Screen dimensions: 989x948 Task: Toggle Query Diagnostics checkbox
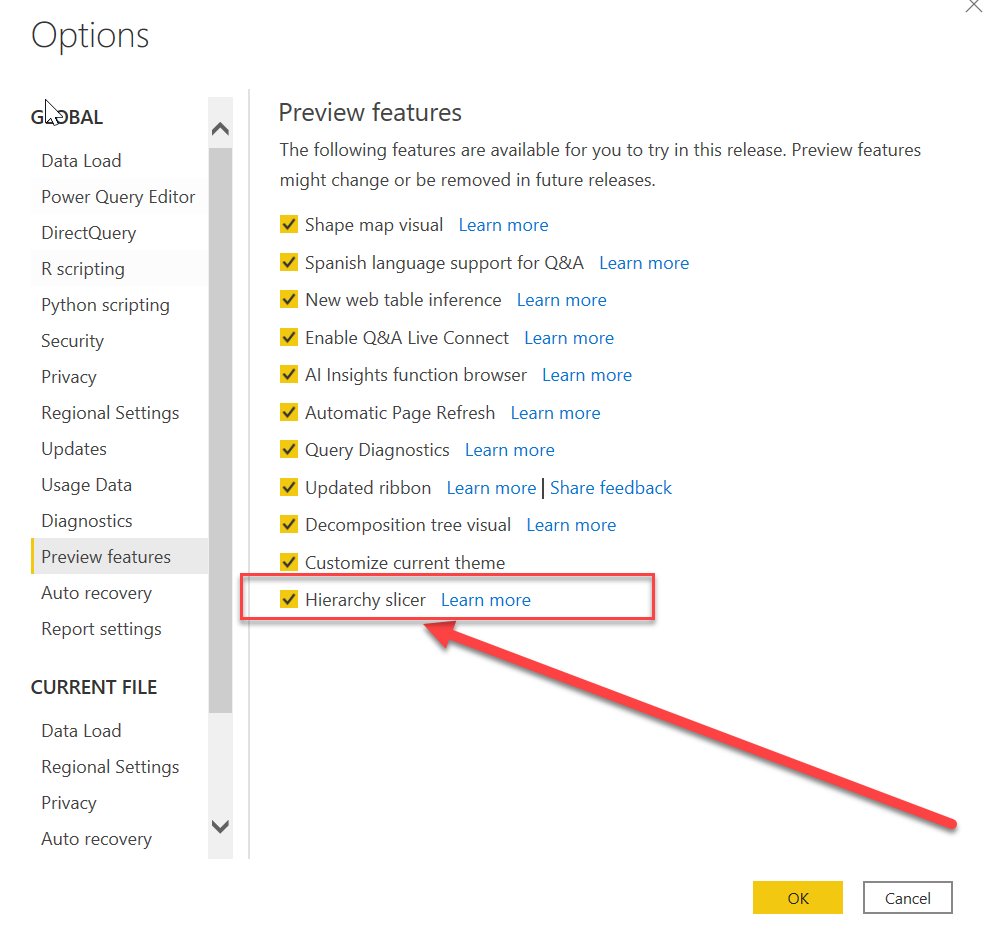(x=289, y=449)
